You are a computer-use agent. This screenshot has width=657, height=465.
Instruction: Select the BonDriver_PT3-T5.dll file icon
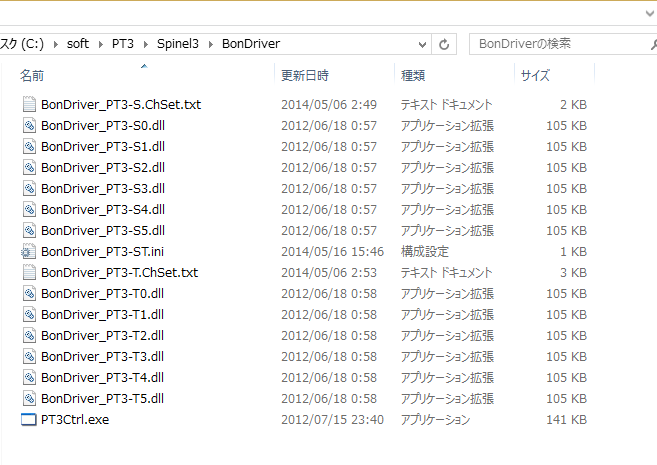point(29,398)
